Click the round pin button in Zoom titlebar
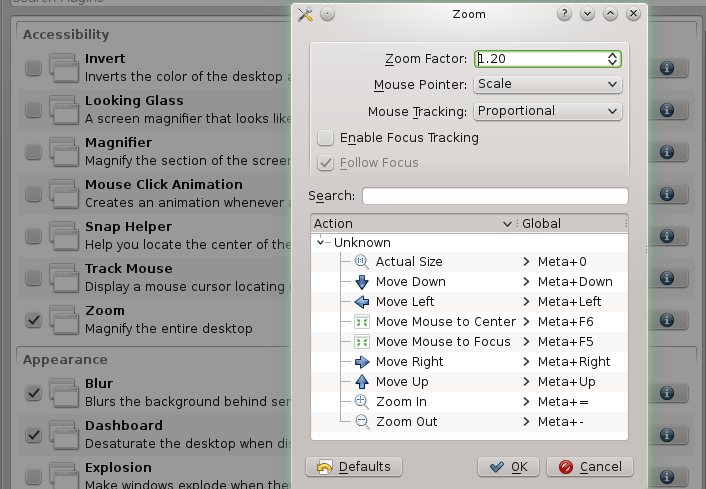The height and width of the screenshot is (489, 706). [328, 14]
